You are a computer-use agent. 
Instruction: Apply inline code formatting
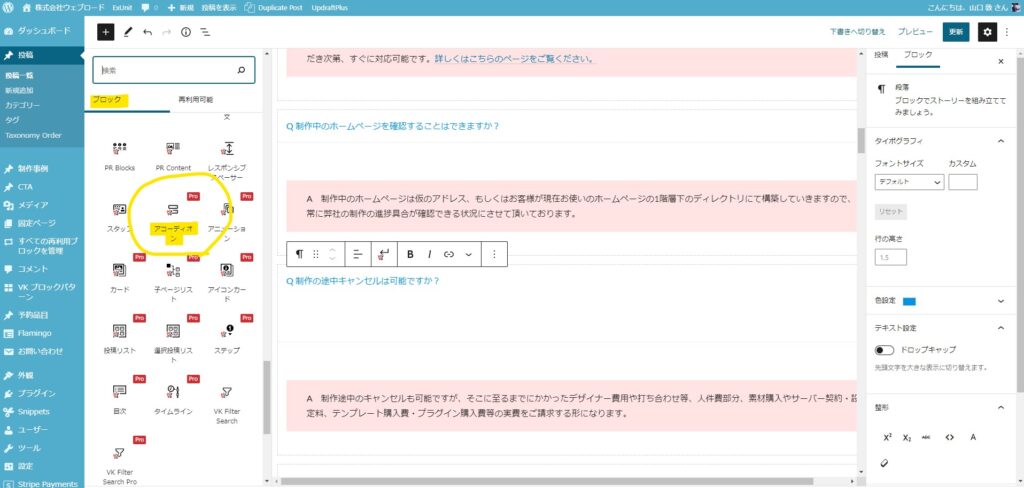[x=950, y=437]
